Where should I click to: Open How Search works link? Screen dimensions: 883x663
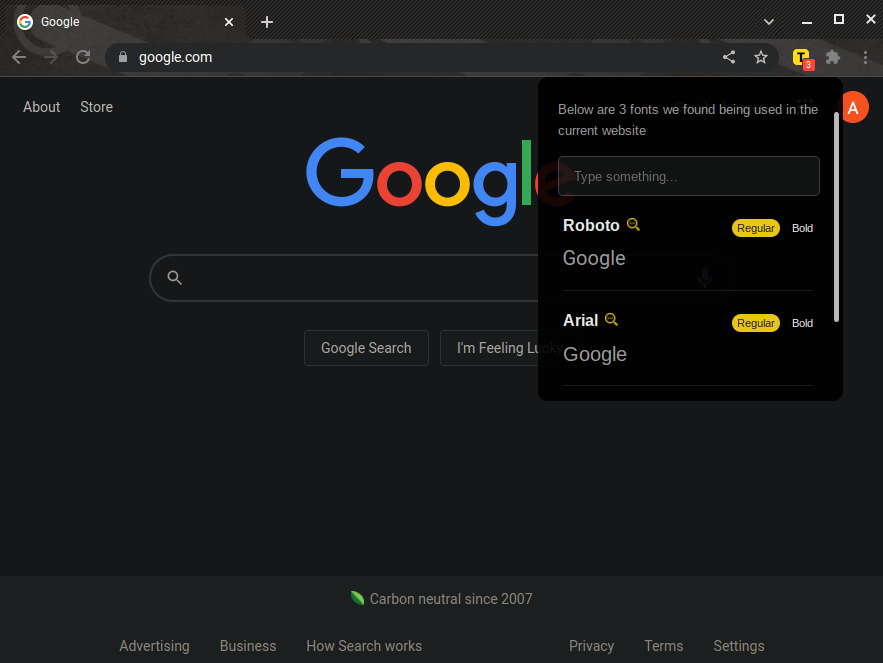pyautogui.click(x=364, y=646)
